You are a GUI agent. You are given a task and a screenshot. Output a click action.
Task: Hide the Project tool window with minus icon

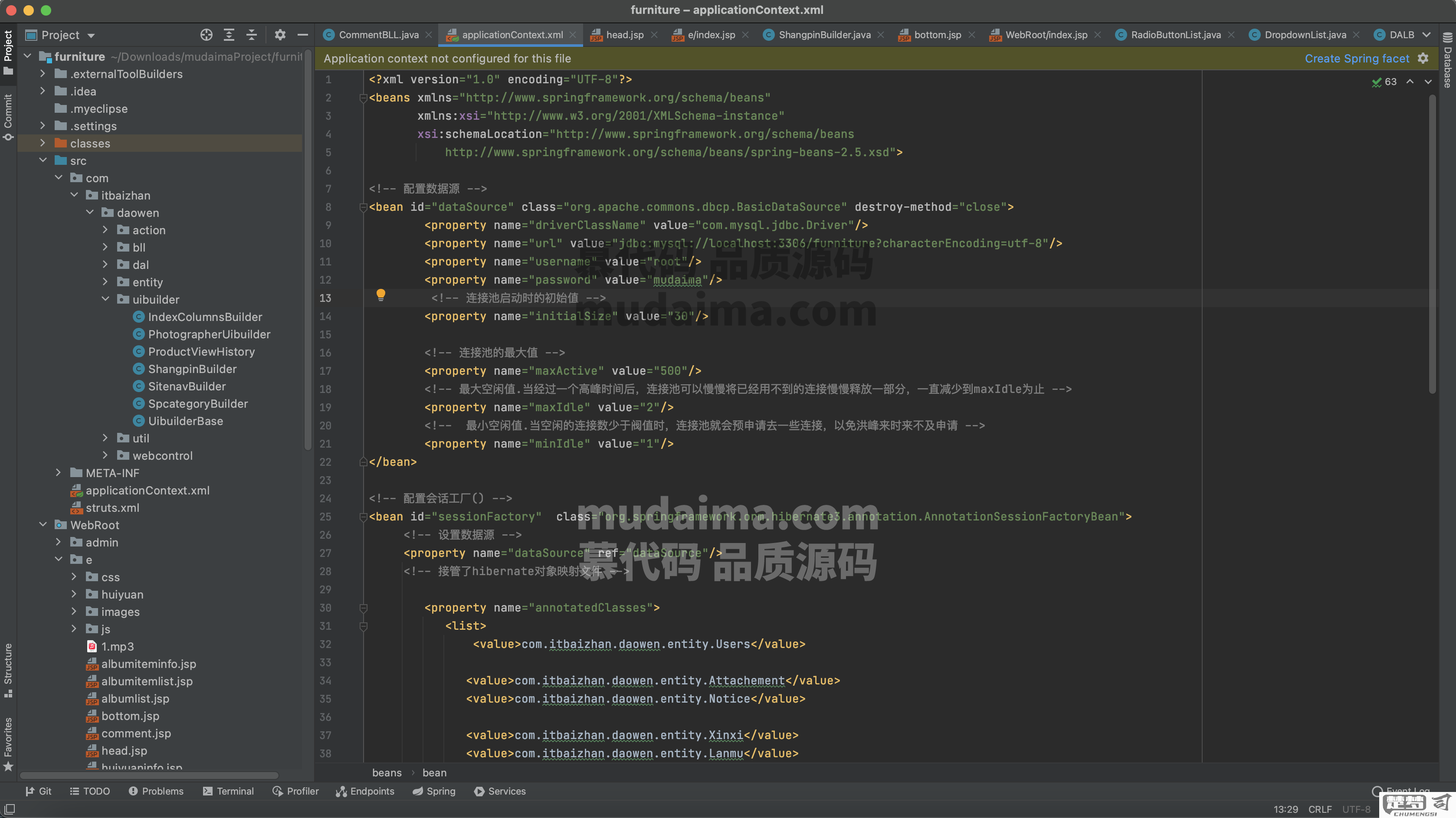pyautogui.click(x=303, y=35)
